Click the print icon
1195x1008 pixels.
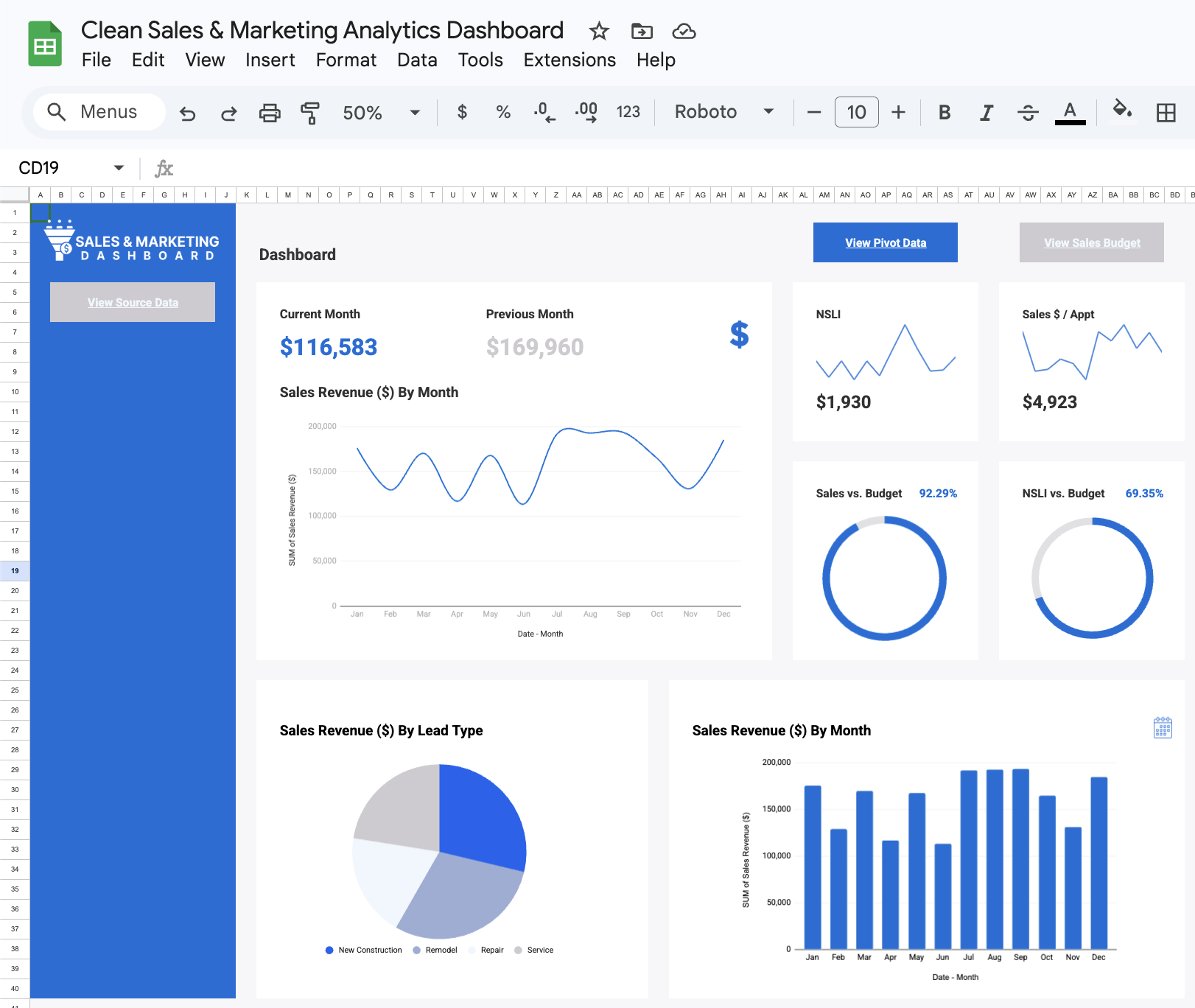270,113
